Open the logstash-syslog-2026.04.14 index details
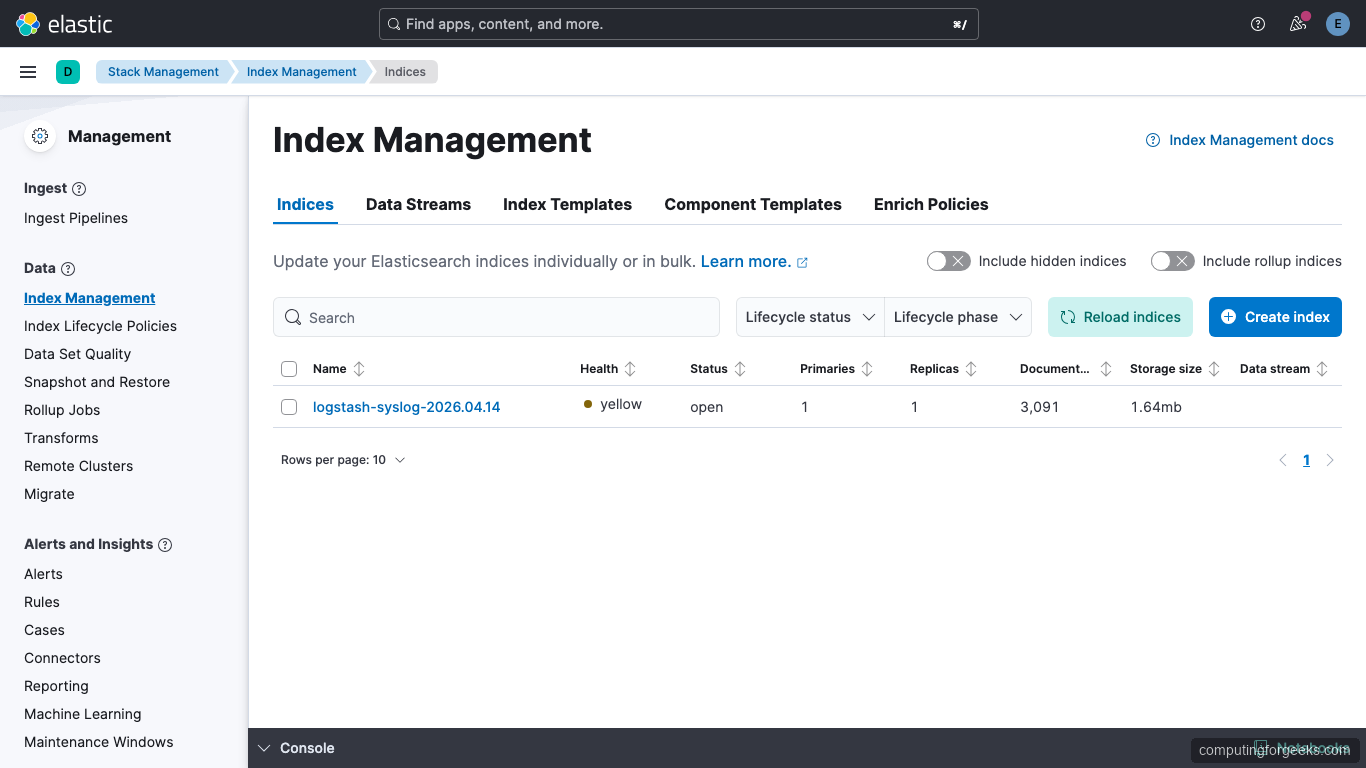 (x=406, y=407)
